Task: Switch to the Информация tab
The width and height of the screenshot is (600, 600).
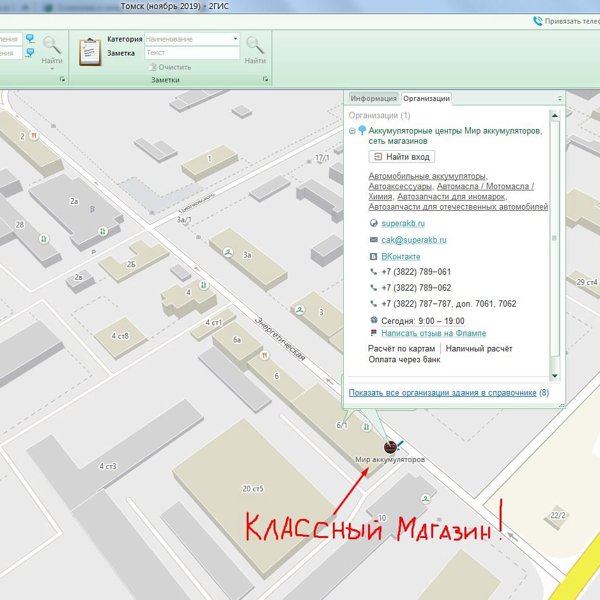Action: pos(373,98)
